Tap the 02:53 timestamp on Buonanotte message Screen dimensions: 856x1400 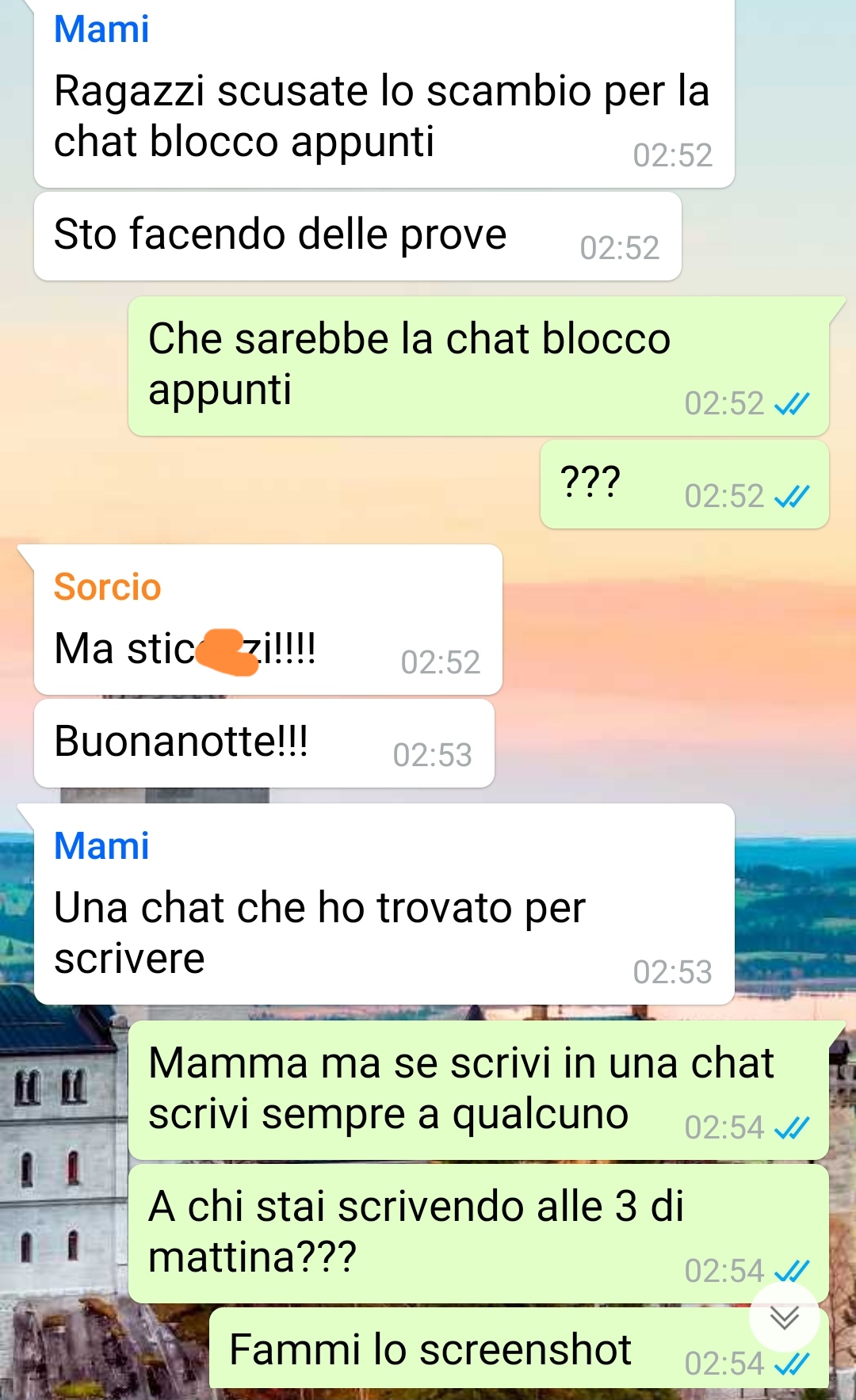[x=433, y=755]
